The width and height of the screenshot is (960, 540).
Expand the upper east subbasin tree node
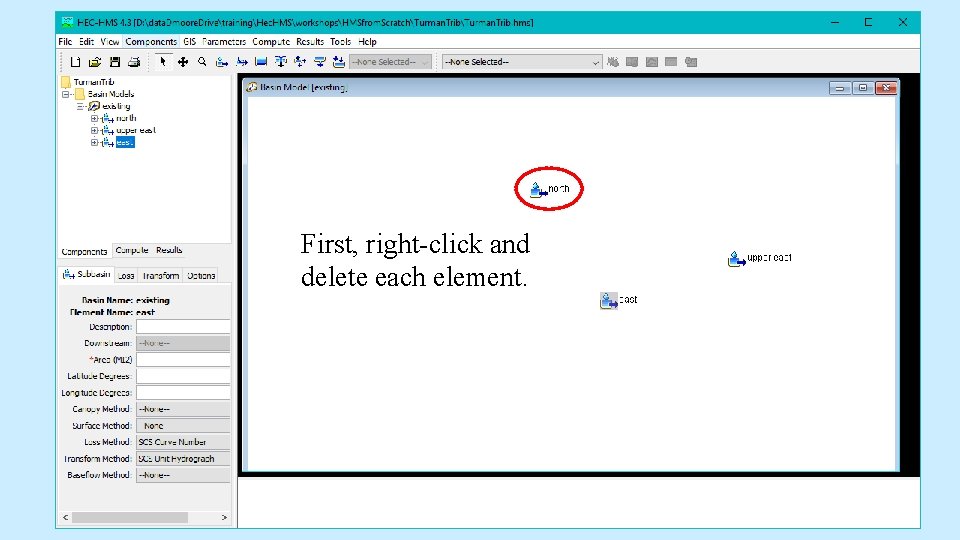tap(94, 130)
